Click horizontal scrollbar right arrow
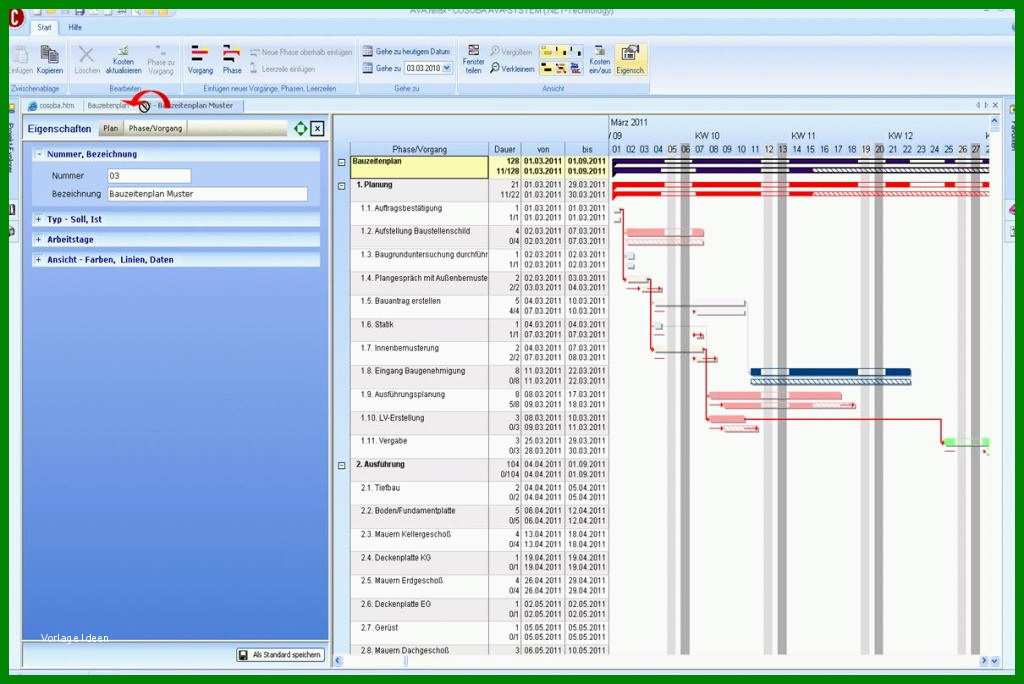 984,660
